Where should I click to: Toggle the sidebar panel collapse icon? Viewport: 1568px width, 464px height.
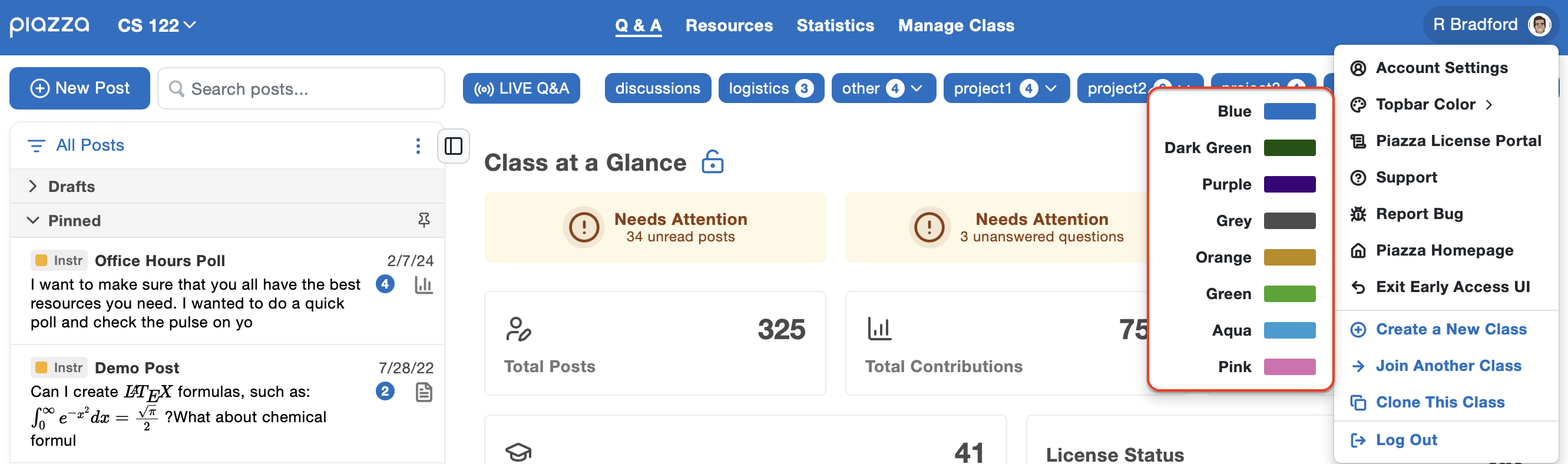click(x=454, y=146)
